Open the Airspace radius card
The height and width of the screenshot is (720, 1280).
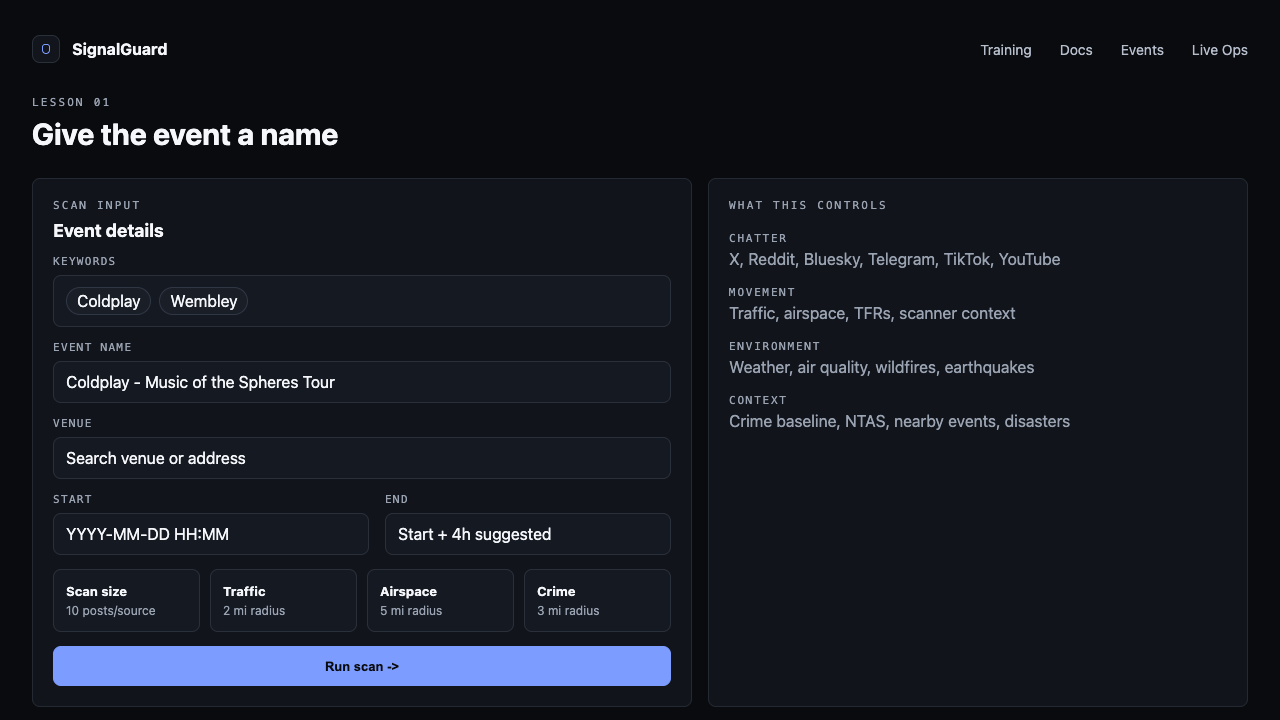coord(440,600)
